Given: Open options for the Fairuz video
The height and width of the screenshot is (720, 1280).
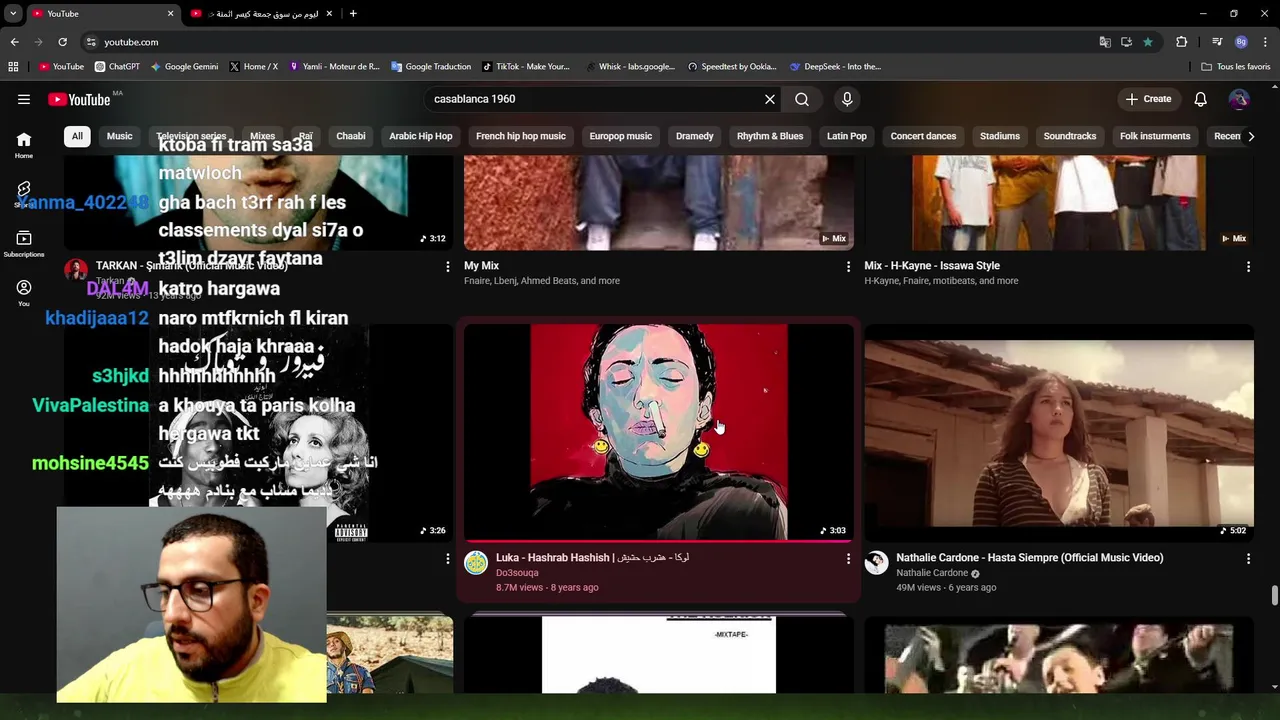Looking at the screenshot, I should pyautogui.click(x=448, y=558).
